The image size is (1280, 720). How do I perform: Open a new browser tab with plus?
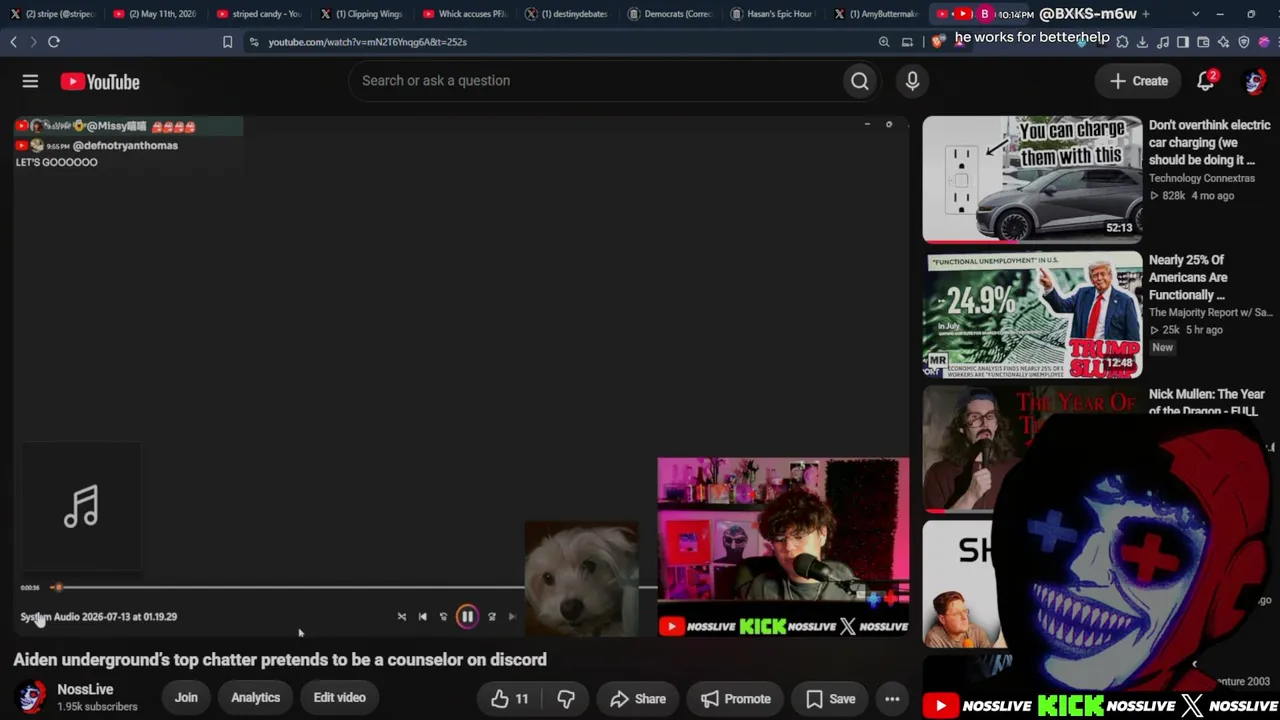(x=1146, y=14)
